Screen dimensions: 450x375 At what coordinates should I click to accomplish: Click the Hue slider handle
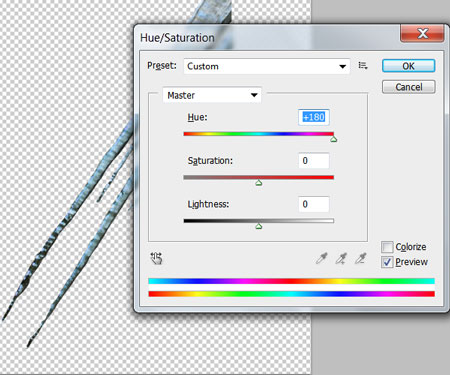pyautogui.click(x=333, y=139)
